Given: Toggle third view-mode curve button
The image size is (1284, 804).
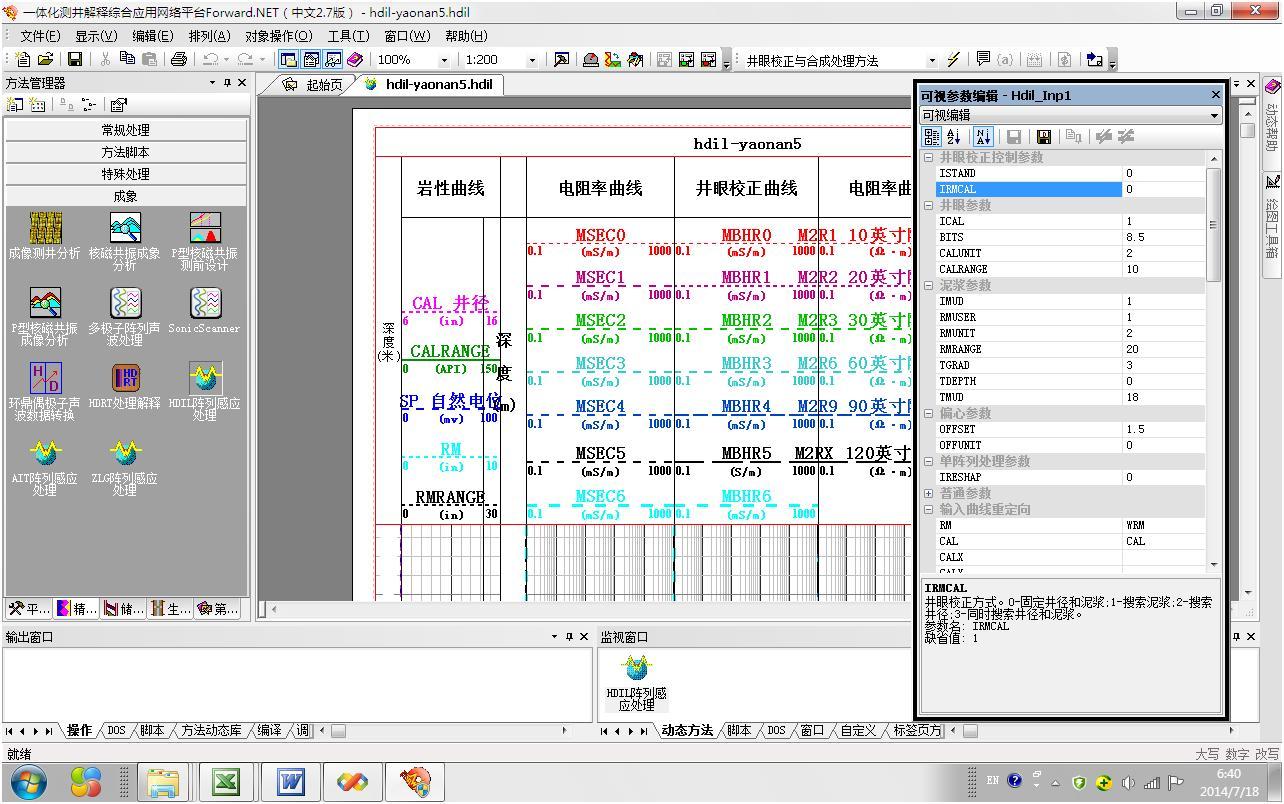Looking at the screenshot, I should (333, 60).
